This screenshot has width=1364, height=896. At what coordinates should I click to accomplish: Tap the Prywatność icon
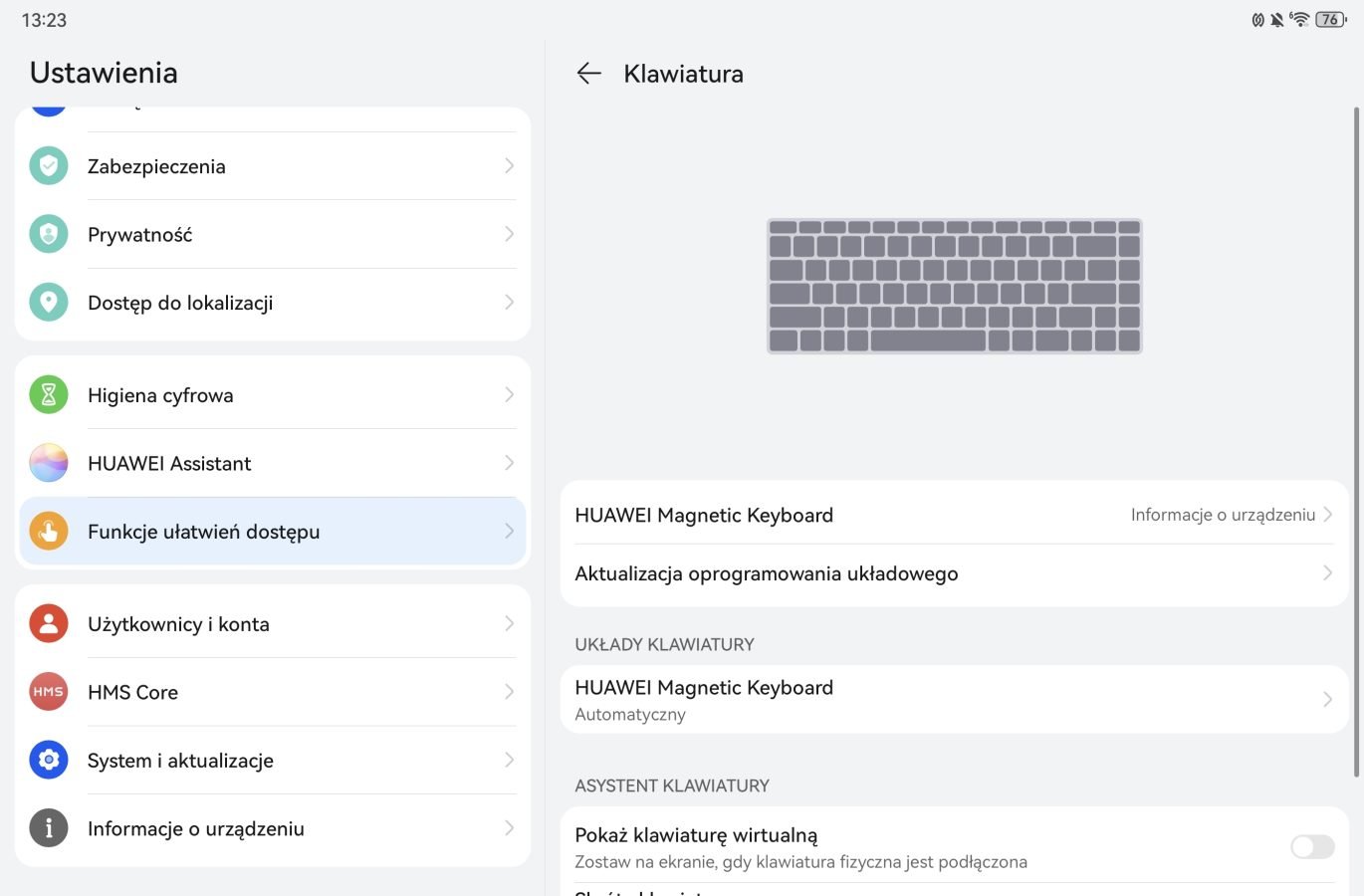click(49, 234)
